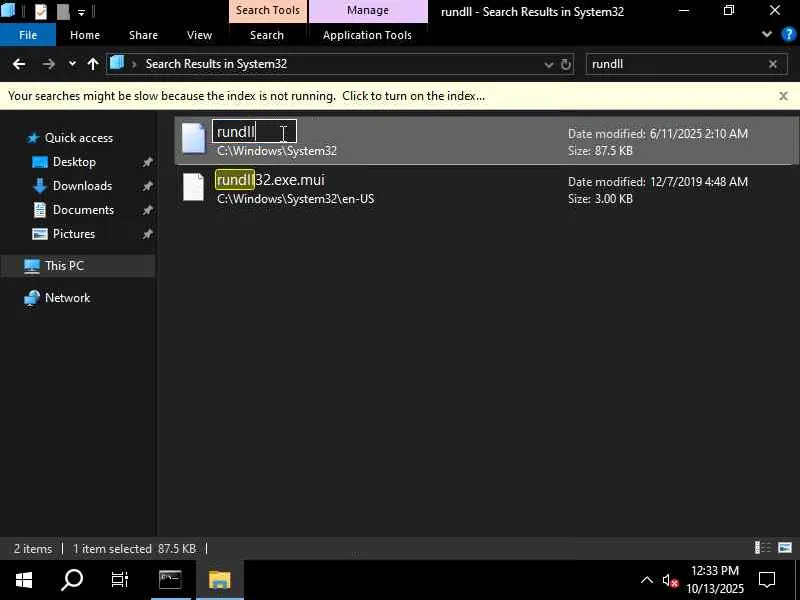Click the rundll32.exe.mui file icon
800x600 pixels.
[x=193, y=187]
